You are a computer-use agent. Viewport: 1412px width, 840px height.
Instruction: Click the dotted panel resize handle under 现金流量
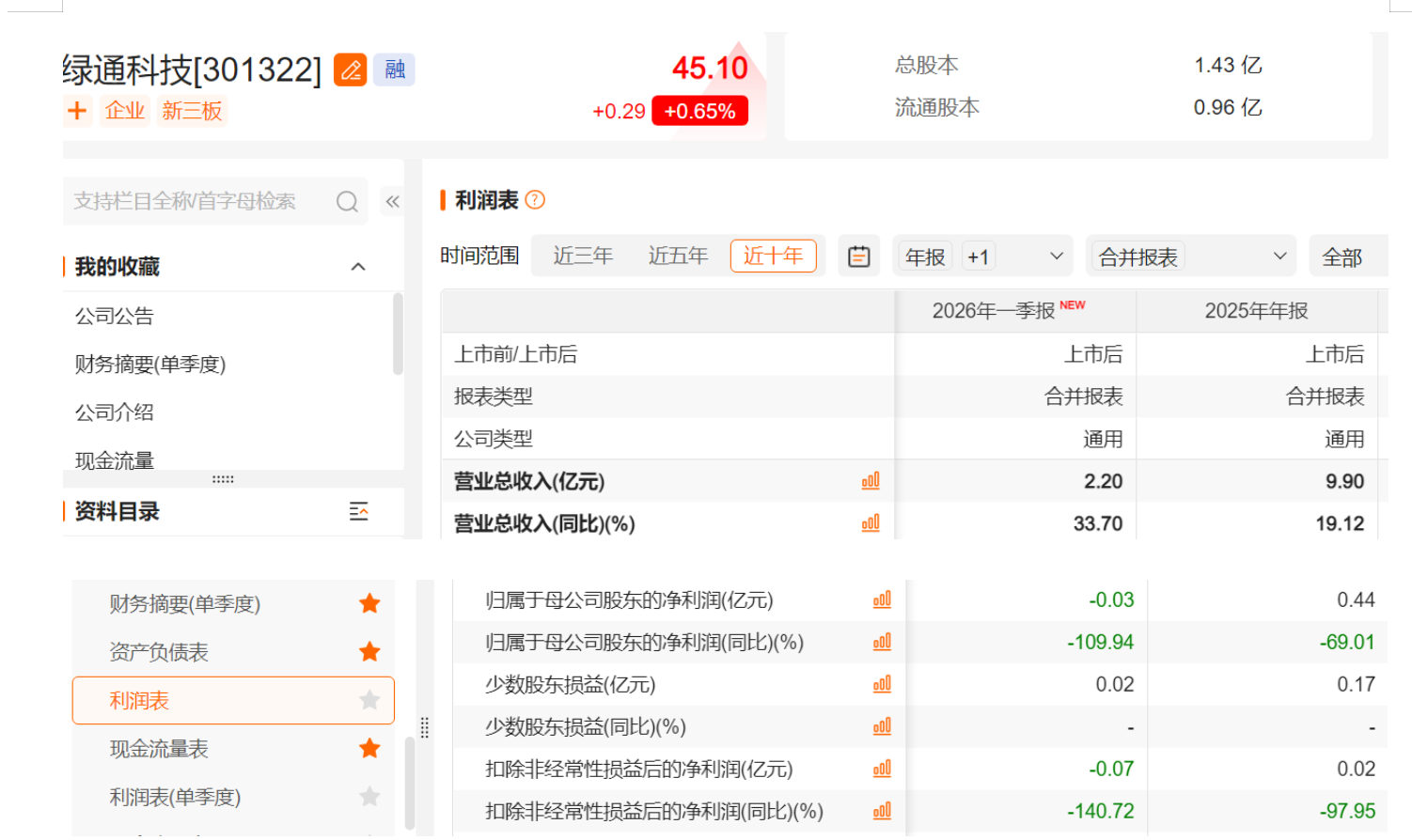223,479
